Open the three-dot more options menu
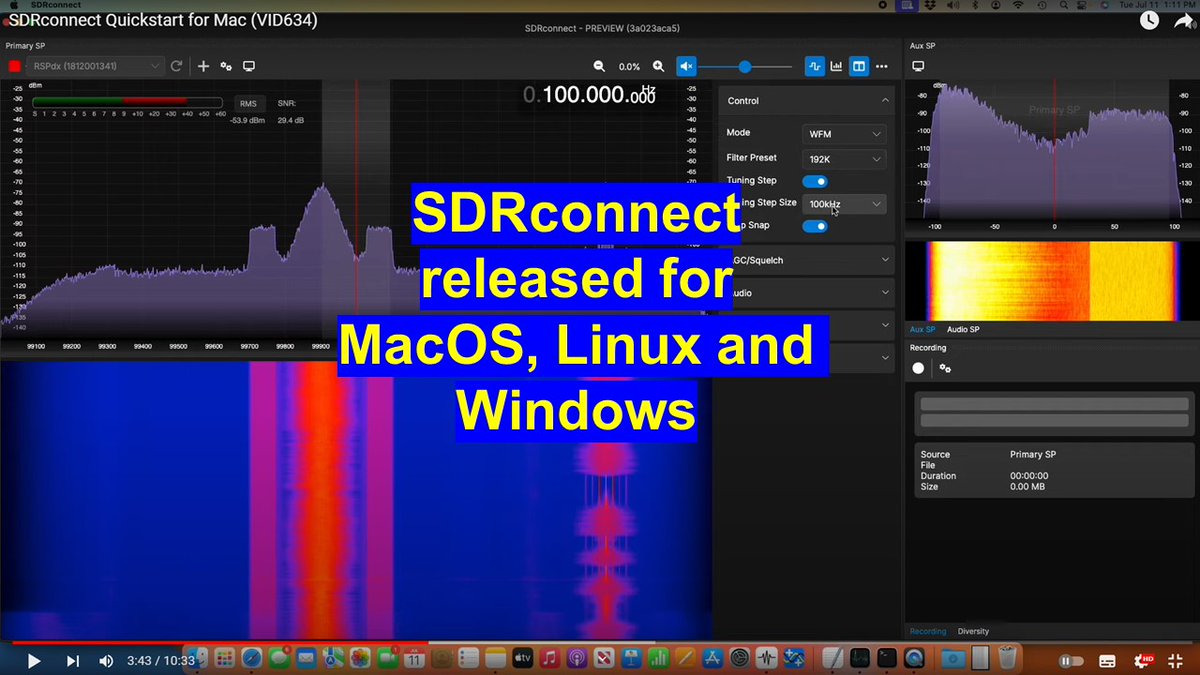This screenshot has width=1200, height=675. (x=881, y=66)
